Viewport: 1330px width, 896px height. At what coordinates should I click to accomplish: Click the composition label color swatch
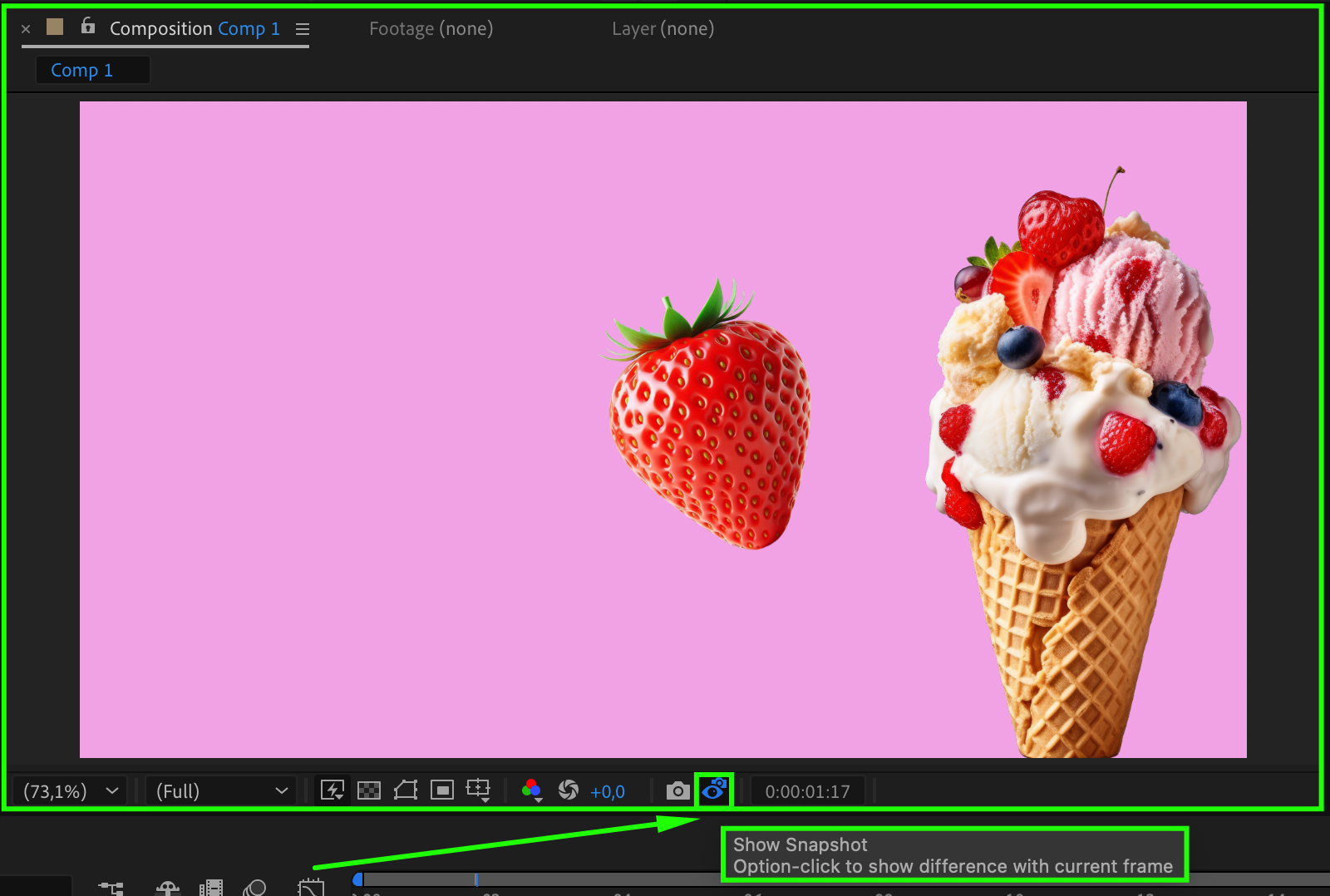pyautogui.click(x=55, y=27)
